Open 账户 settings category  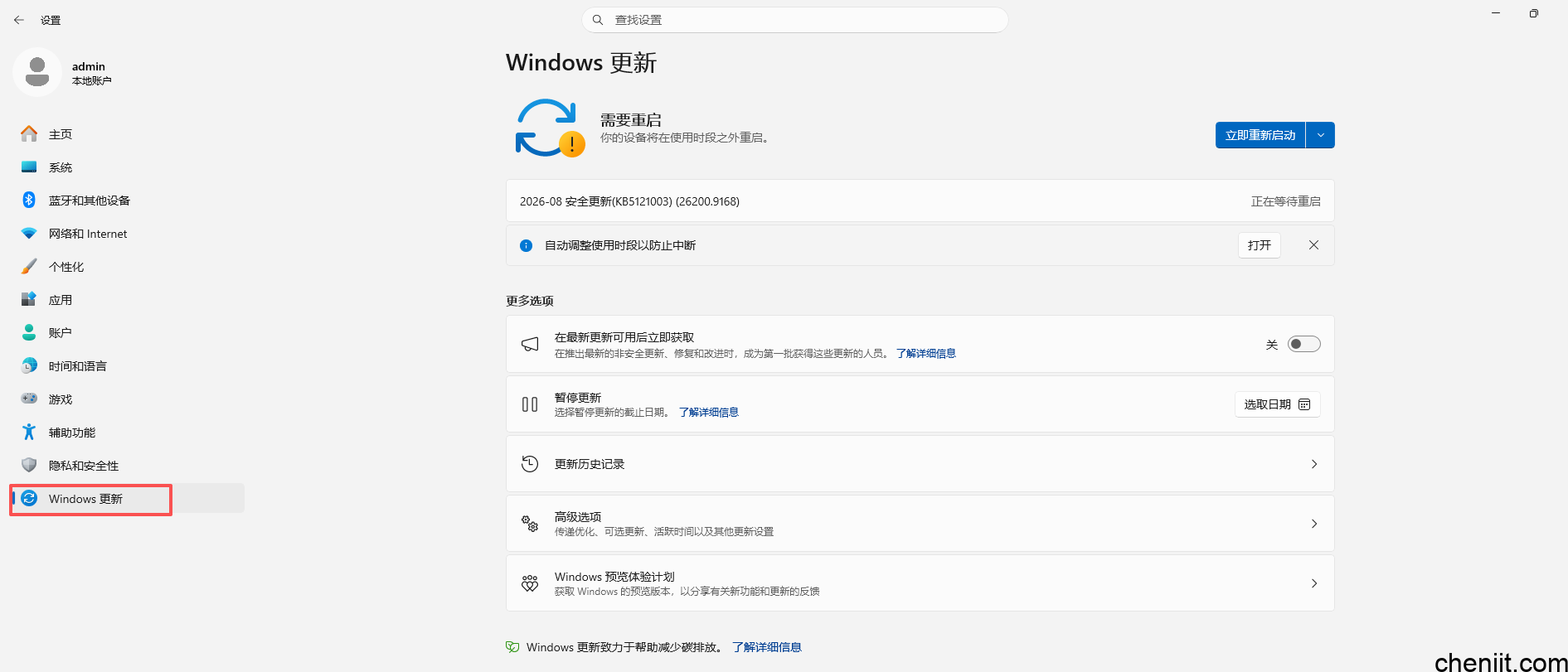click(x=128, y=332)
